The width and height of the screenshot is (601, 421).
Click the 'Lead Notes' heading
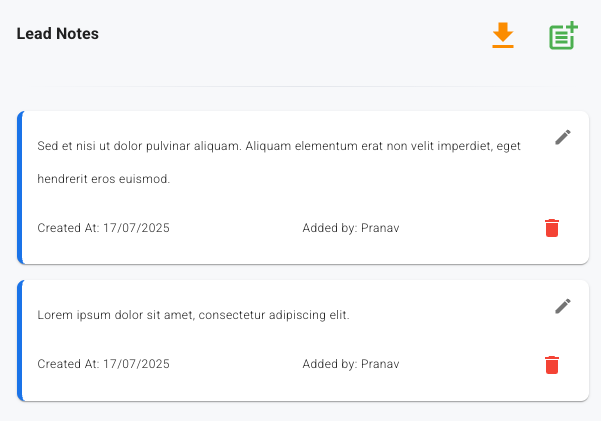58,34
